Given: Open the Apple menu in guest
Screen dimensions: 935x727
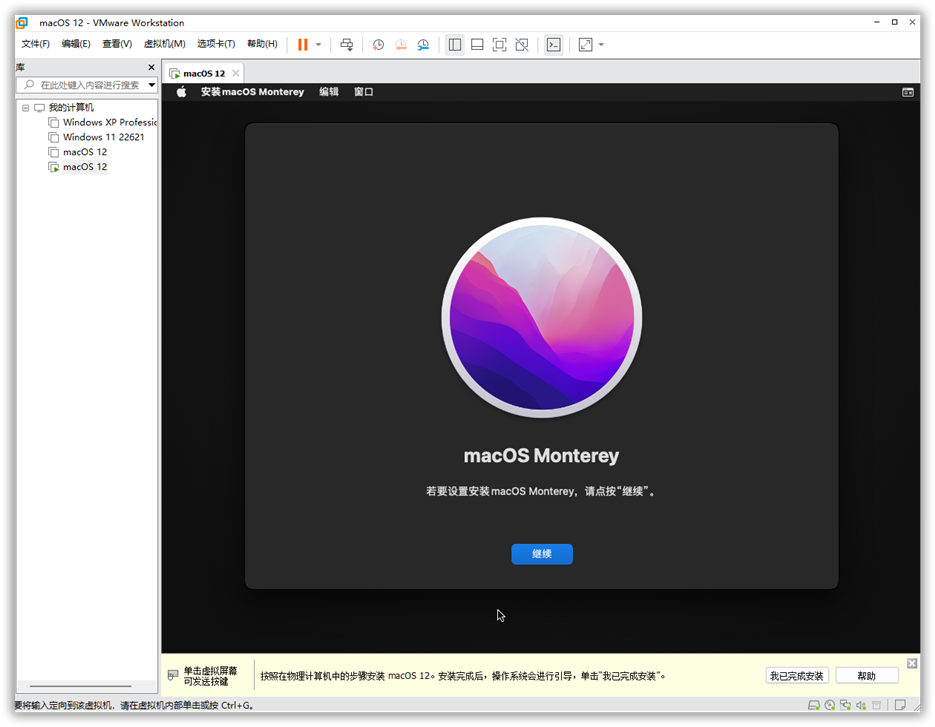Looking at the screenshot, I should point(181,92).
